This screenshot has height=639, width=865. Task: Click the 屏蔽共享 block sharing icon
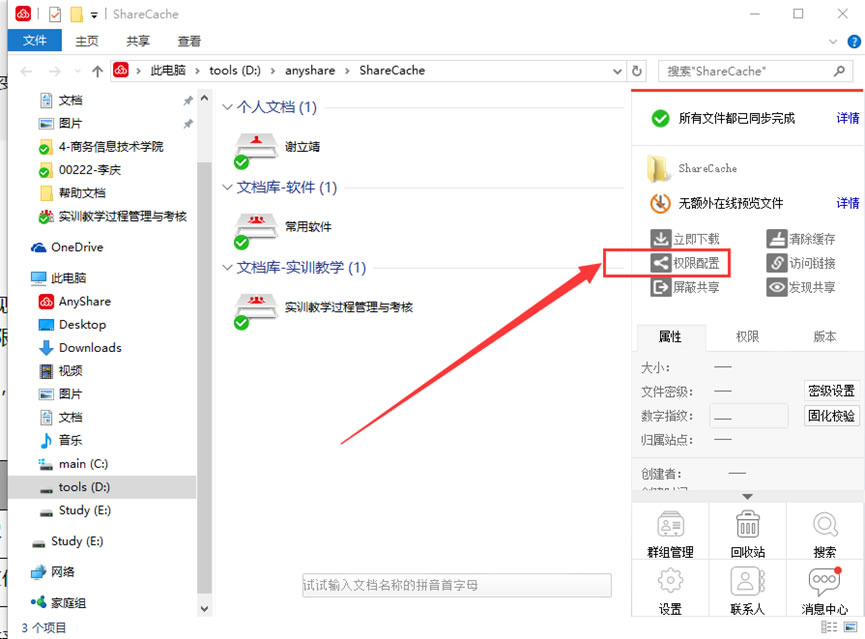point(660,287)
